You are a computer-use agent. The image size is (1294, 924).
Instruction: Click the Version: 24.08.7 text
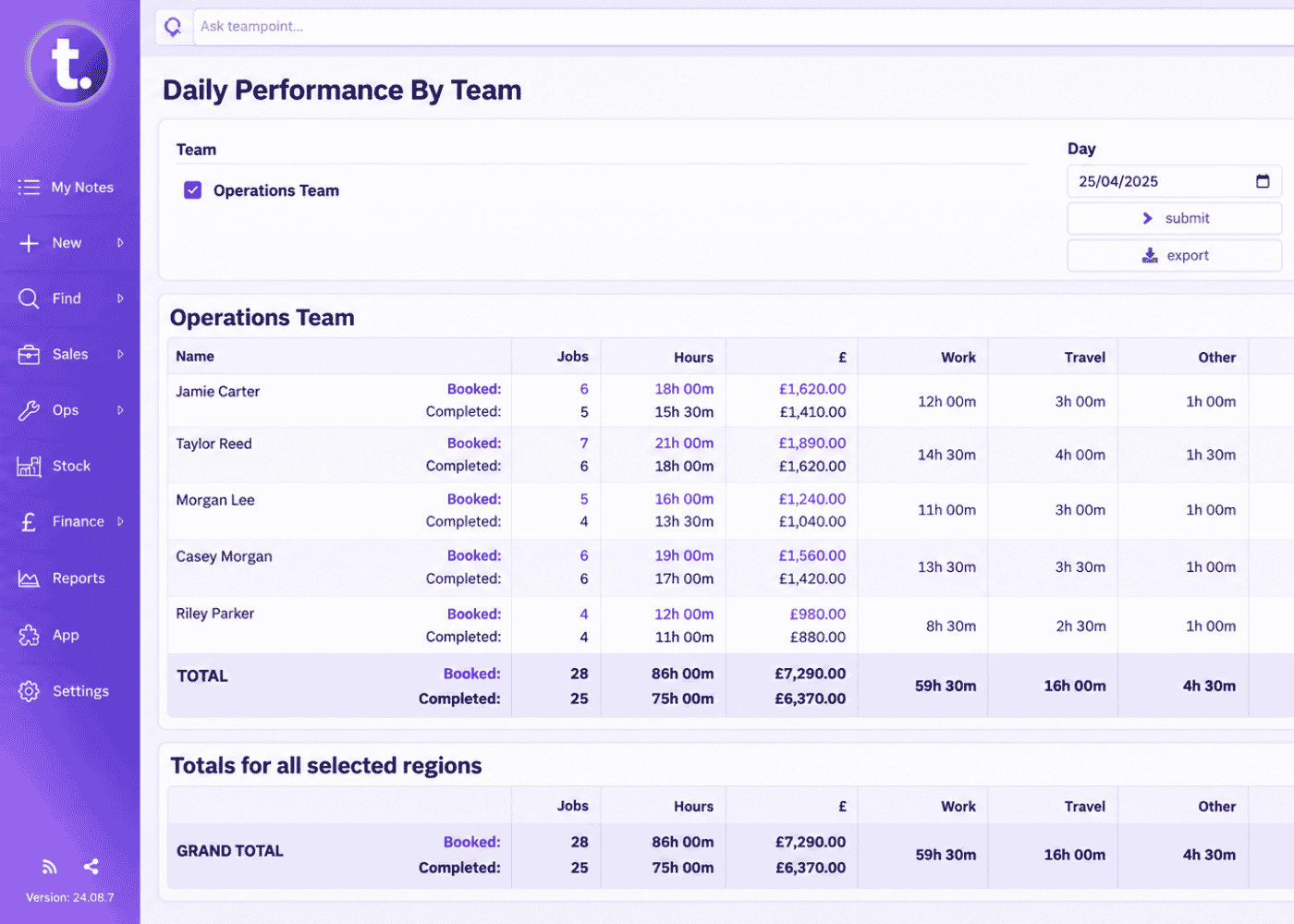[x=70, y=897]
